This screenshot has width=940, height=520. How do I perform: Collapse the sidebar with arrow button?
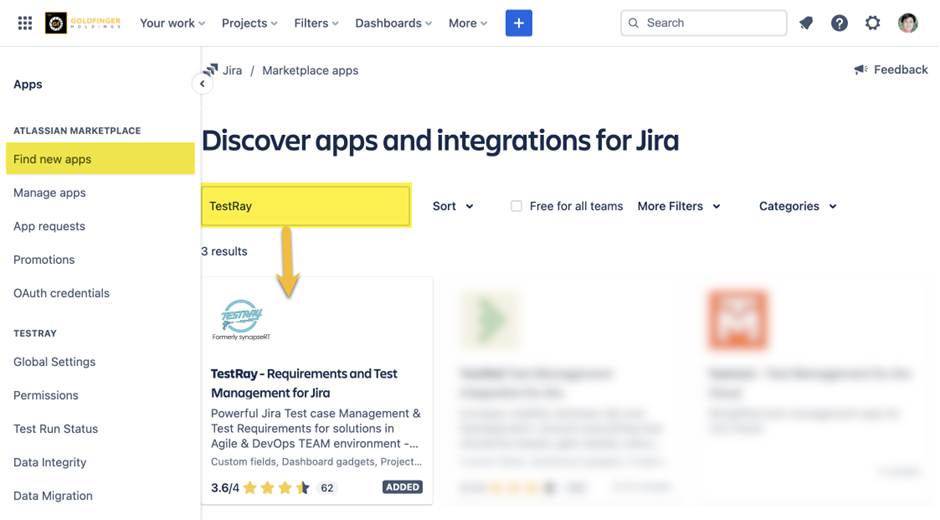click(202, 84)
